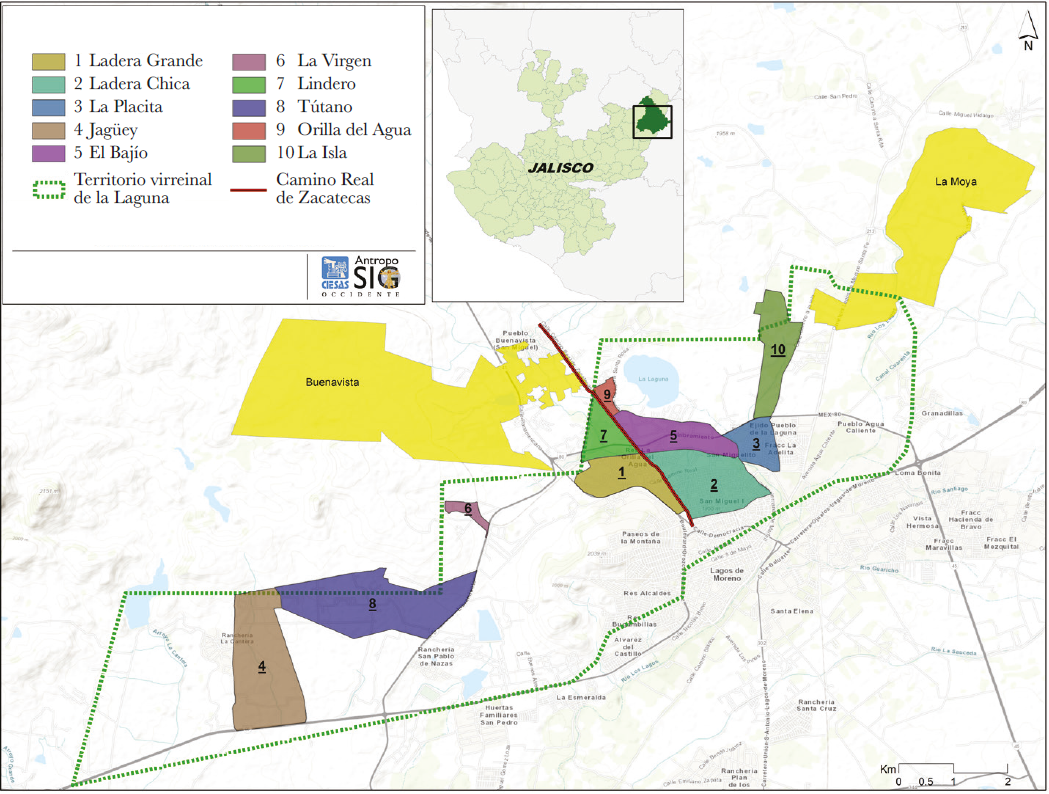Click the Antropo SIG Occidente logo

coord(379,275)
